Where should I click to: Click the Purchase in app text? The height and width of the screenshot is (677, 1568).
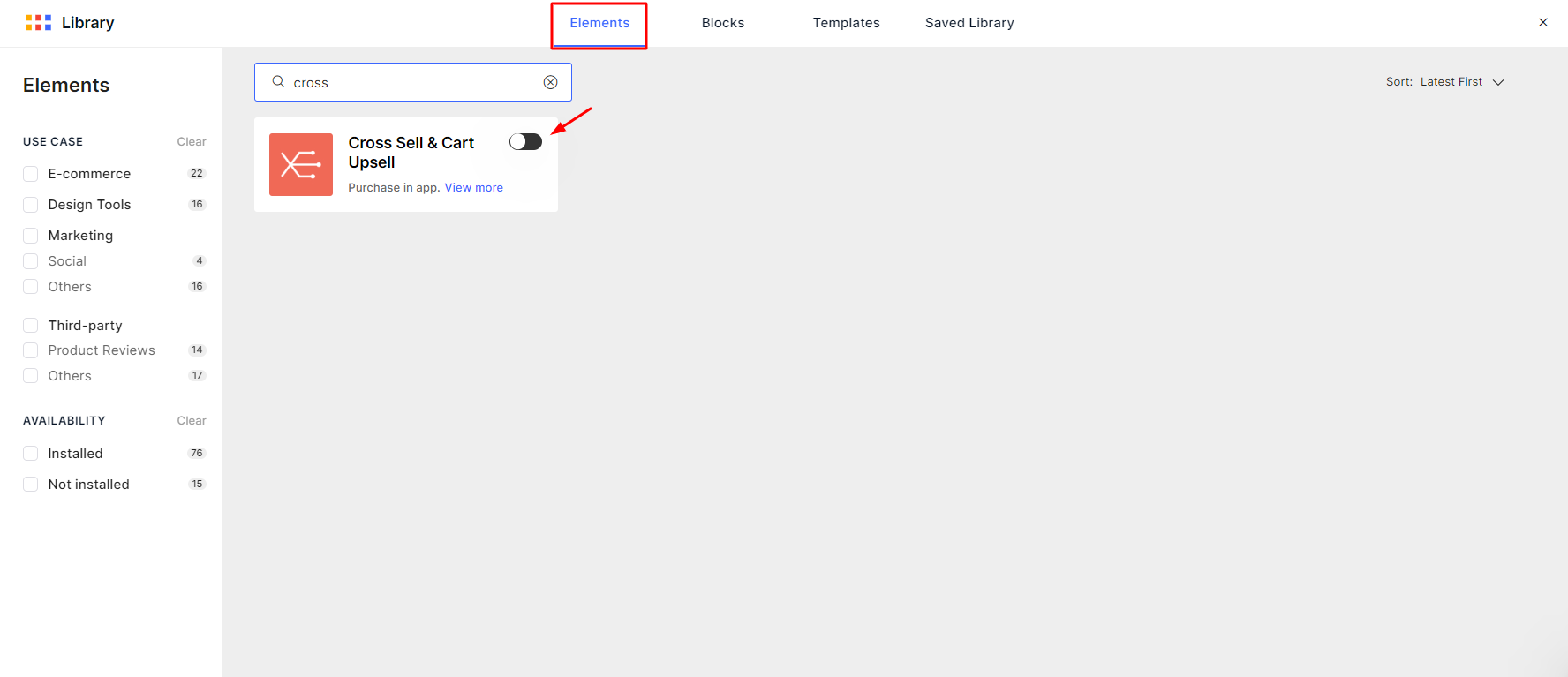[394, 187]
